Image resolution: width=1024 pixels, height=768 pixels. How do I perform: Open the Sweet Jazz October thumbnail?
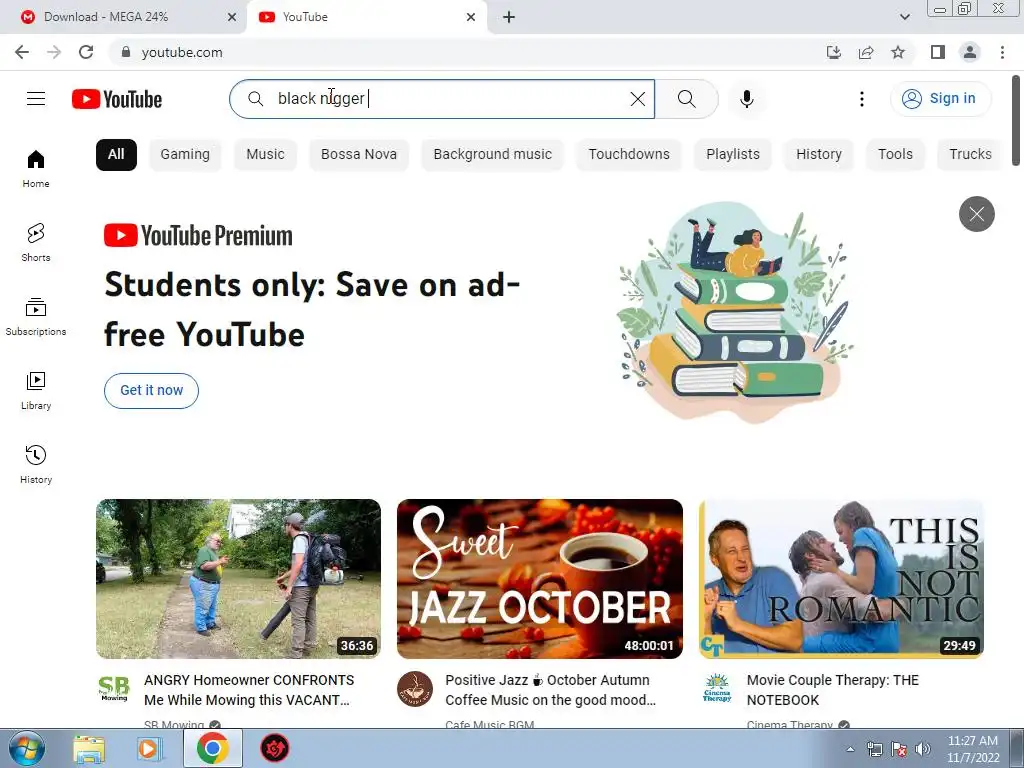[540, 579]
